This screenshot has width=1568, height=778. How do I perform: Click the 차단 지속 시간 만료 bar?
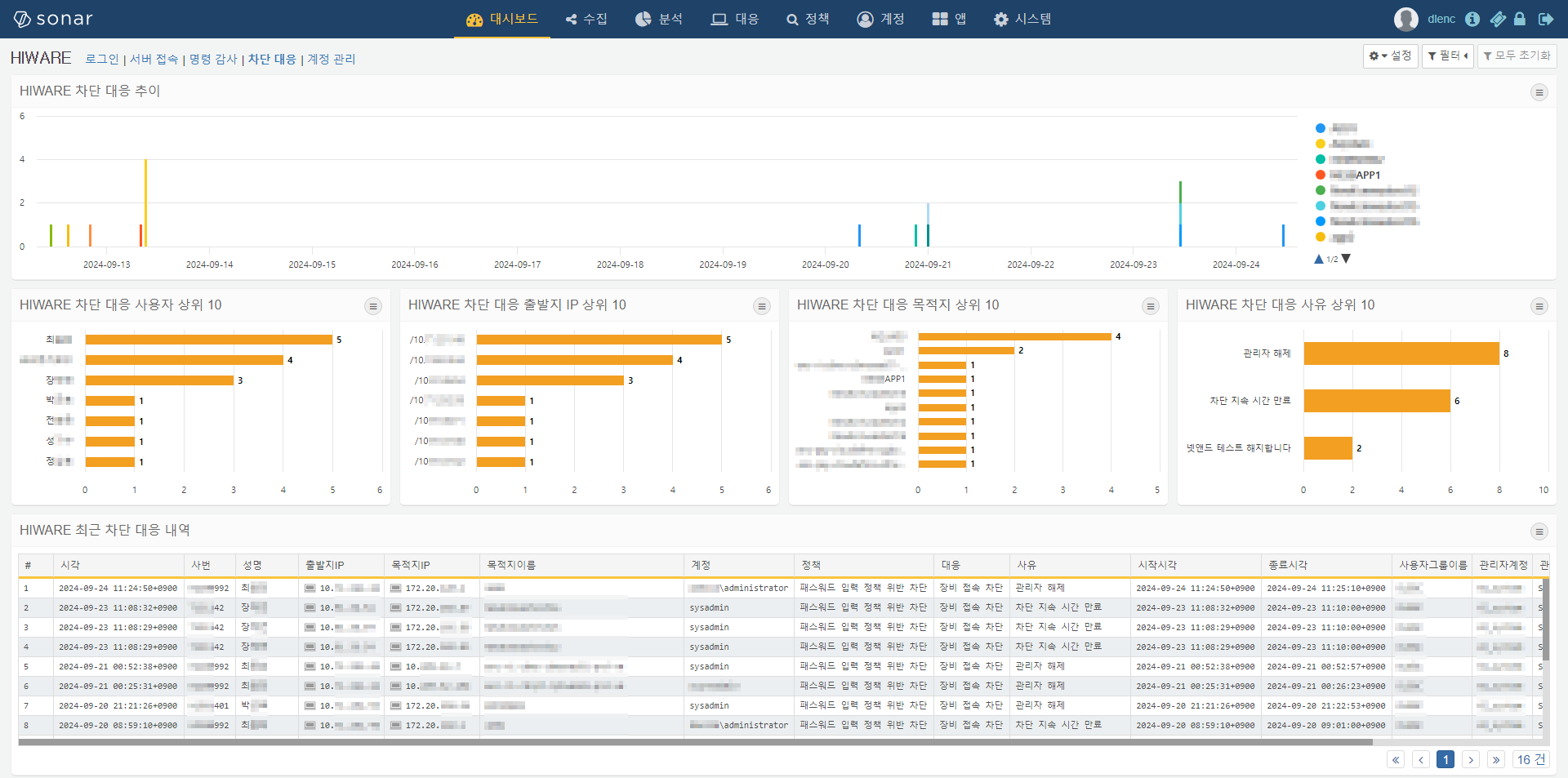point(1377,401)
